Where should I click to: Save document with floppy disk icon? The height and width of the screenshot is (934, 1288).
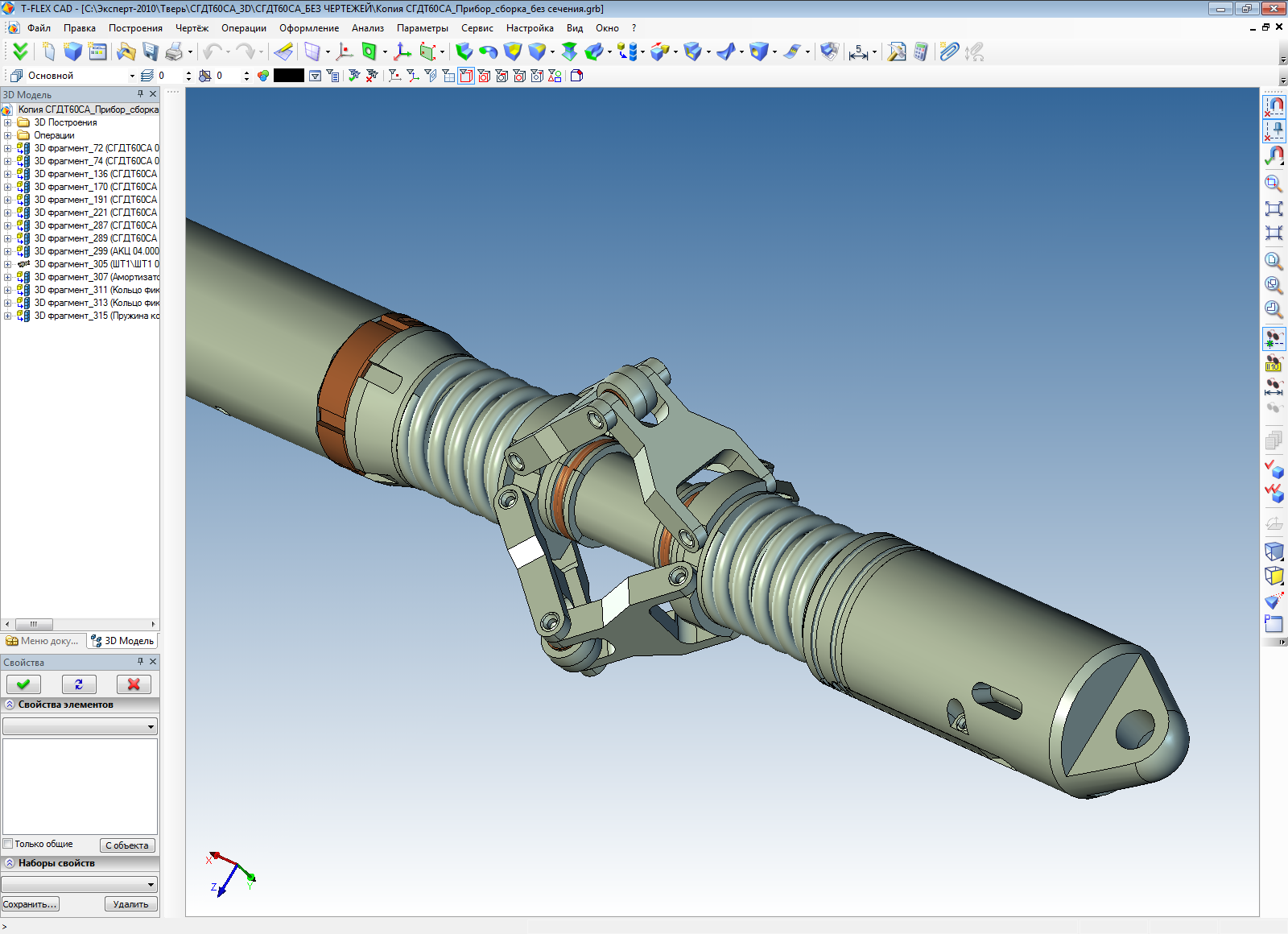(151, 52)
